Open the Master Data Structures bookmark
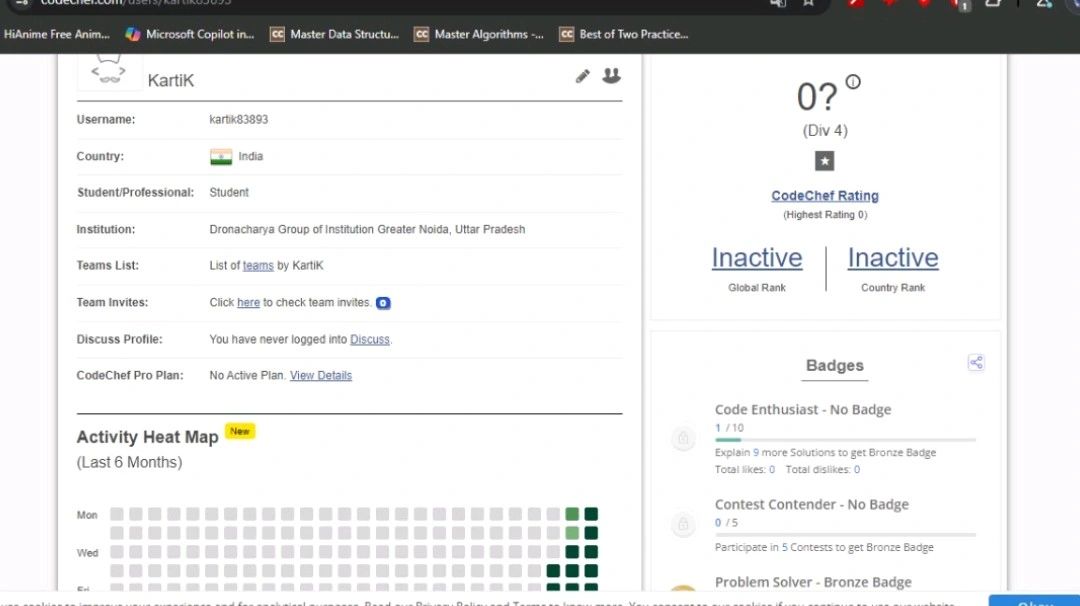Viewport: 1080px width, 606px height. click(335, 34)
